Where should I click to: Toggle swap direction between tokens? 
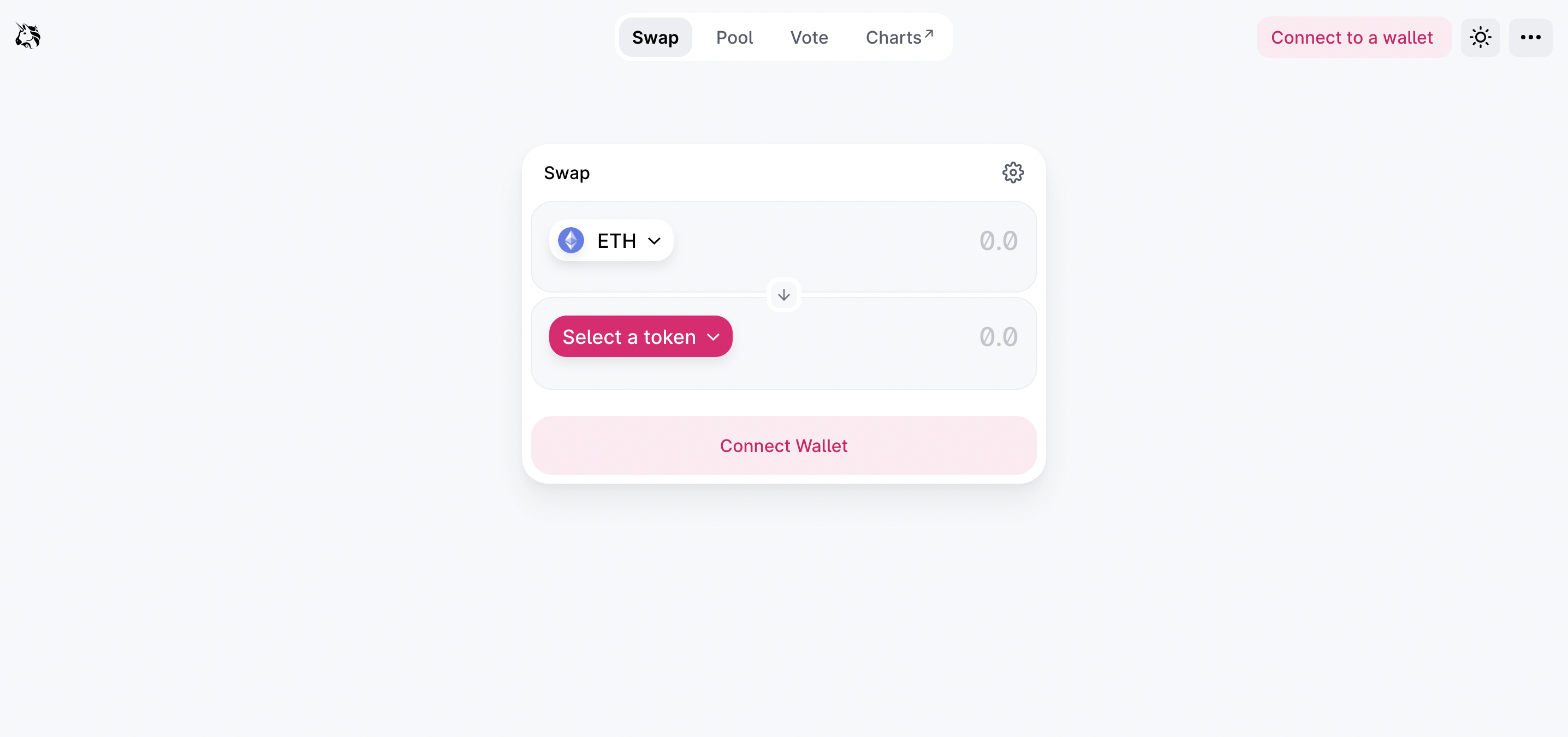pyautogui.click(x=783, y=295)
